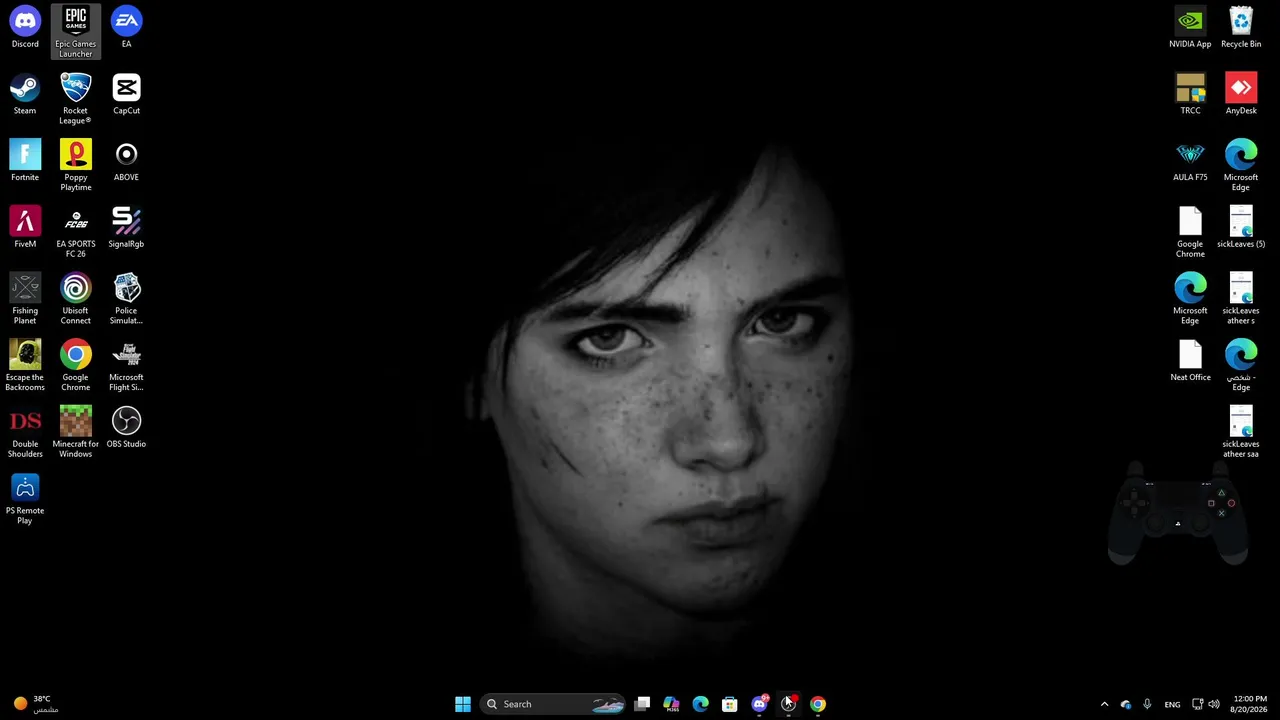Open Microsoft Store from the taskbar
The width and height of the screenshot is (1280, 720).
730,704
